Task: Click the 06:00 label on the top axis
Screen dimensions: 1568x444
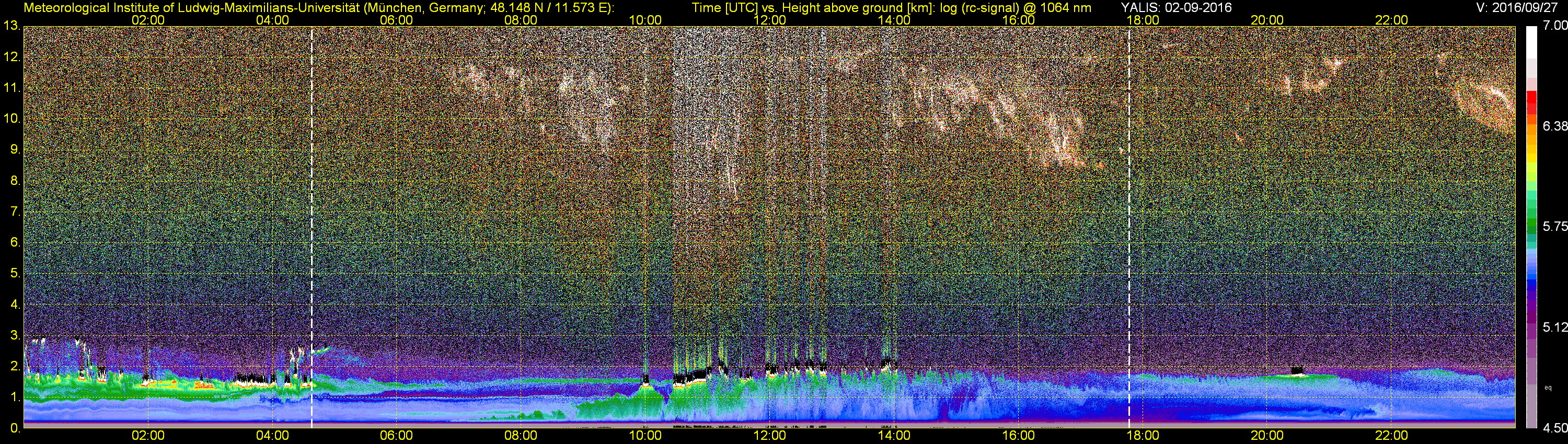Action: [x=396, y=20]
